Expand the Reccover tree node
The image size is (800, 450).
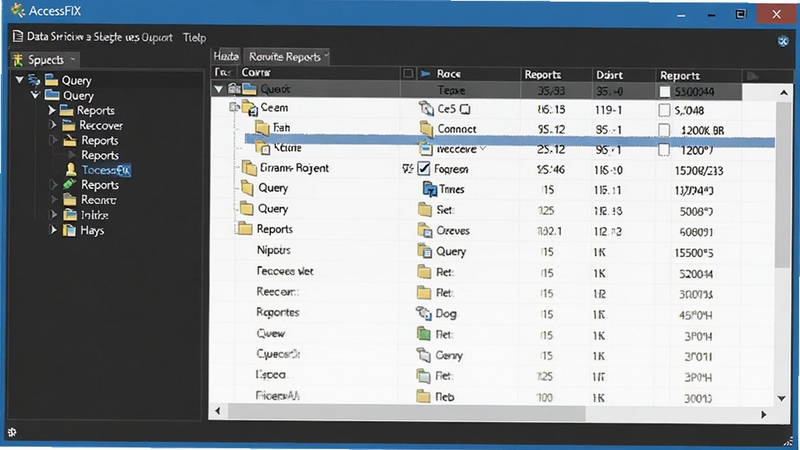[53, 125]
